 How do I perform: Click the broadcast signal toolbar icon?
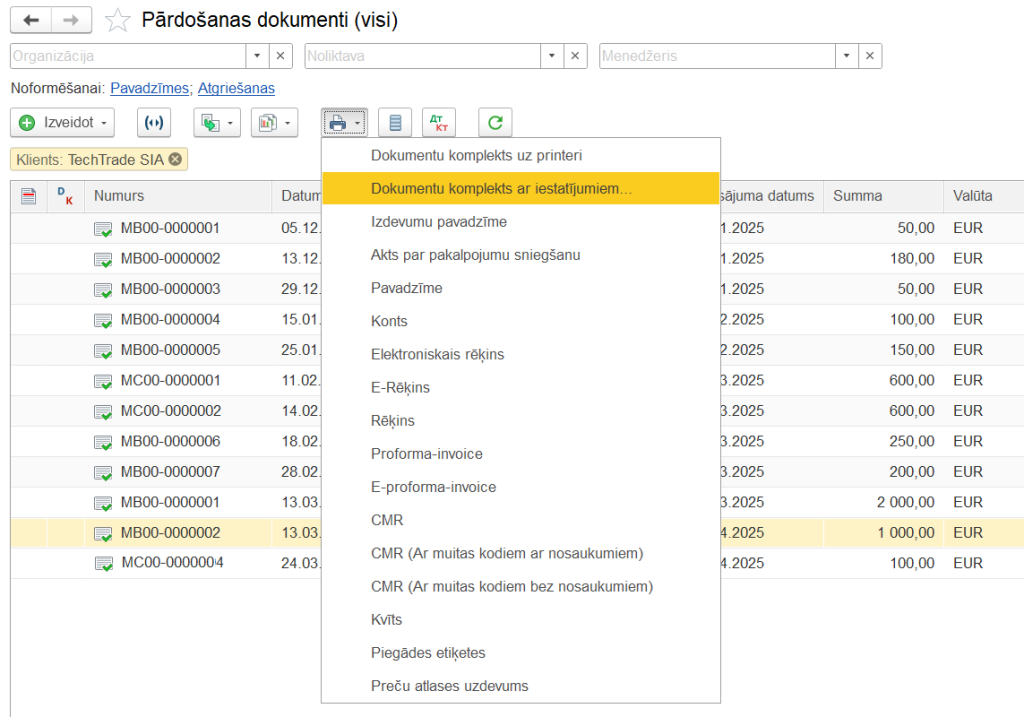coord(153,122)
